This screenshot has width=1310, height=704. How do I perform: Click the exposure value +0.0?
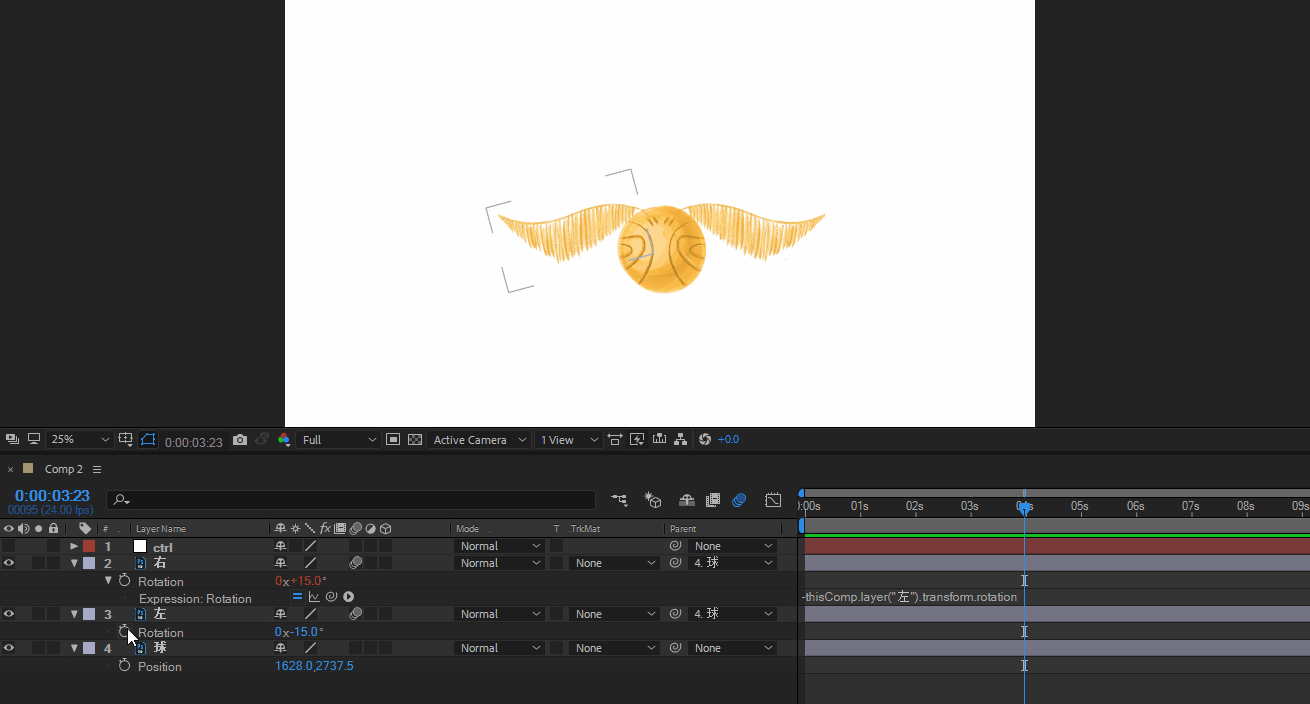point(728,440)
